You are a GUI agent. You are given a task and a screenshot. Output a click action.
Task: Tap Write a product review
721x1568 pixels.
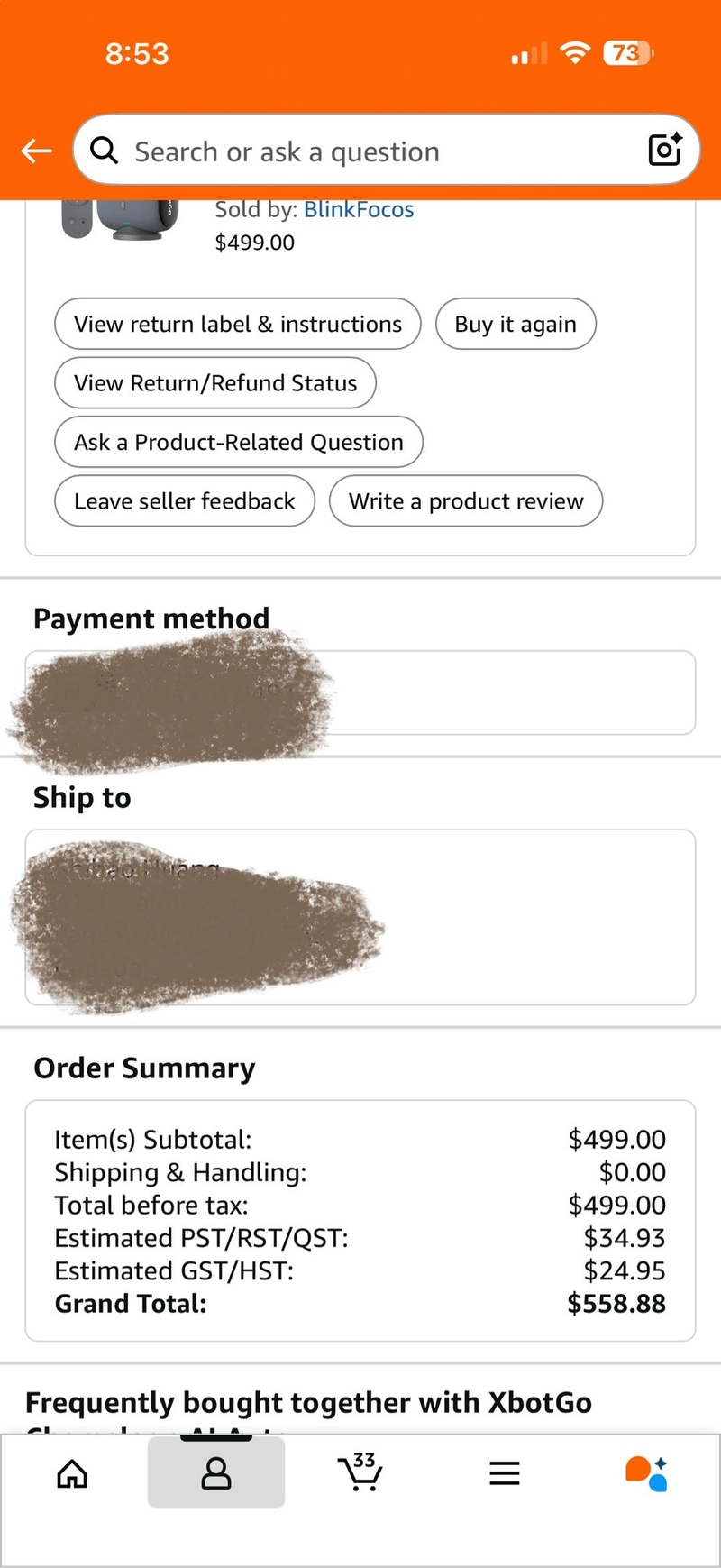click(466, 501)
